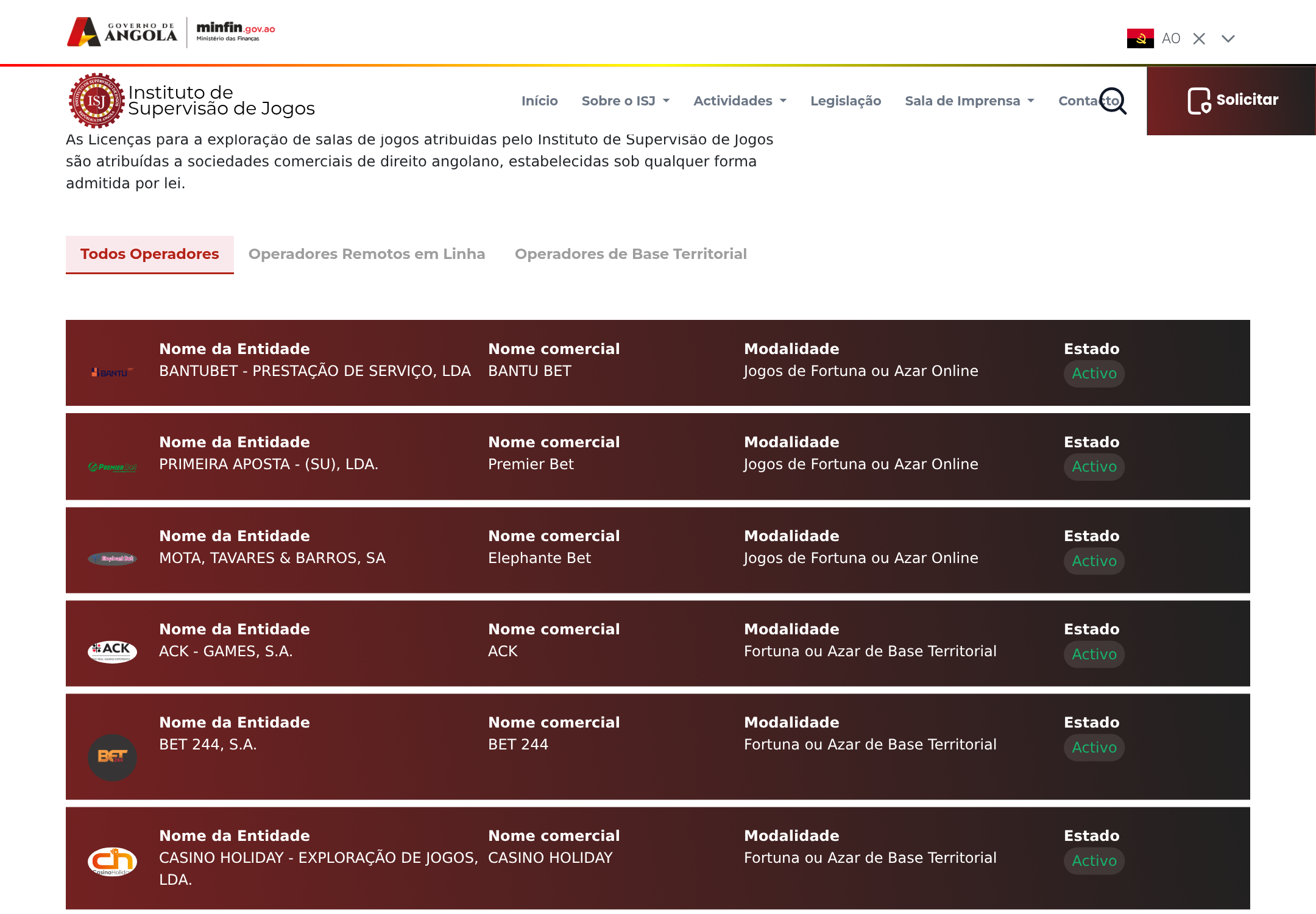Go to Início menu item
This screenshot has height=914, width=1316.
(539, 101)
